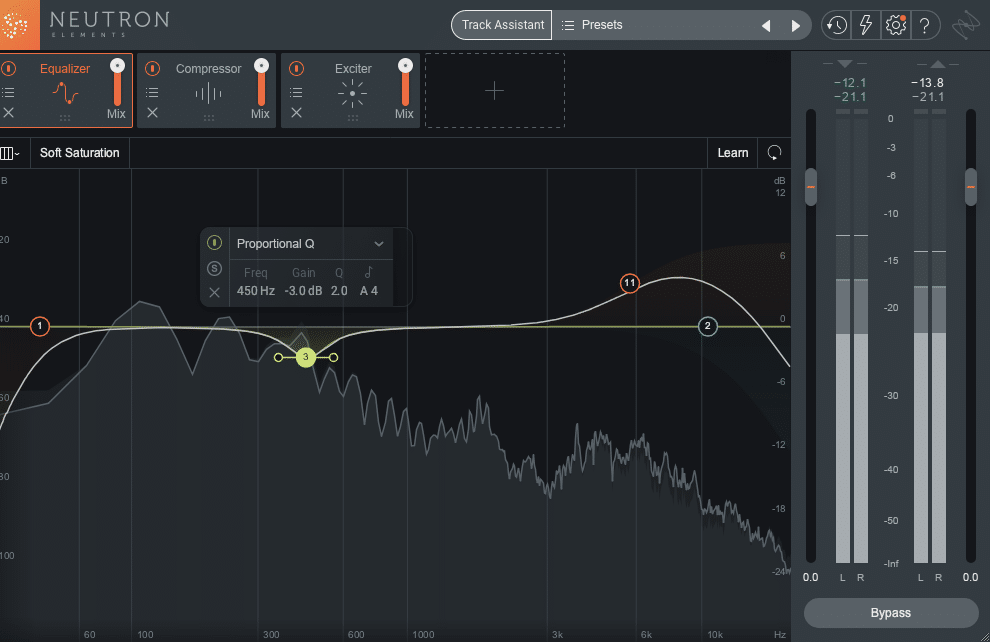Select EQ node 1

(40, 326)
